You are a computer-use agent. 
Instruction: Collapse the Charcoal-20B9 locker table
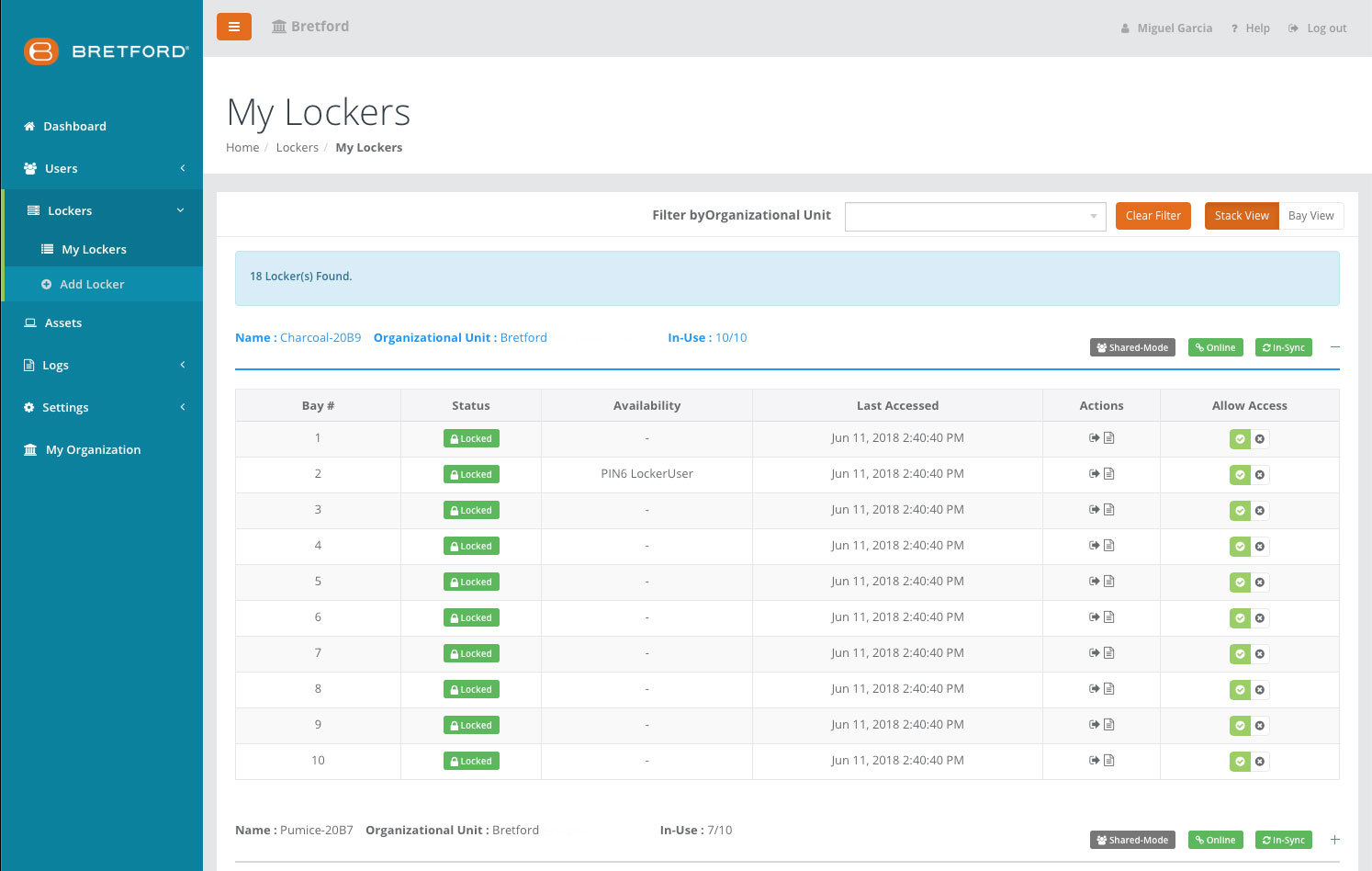[1335, 346]
